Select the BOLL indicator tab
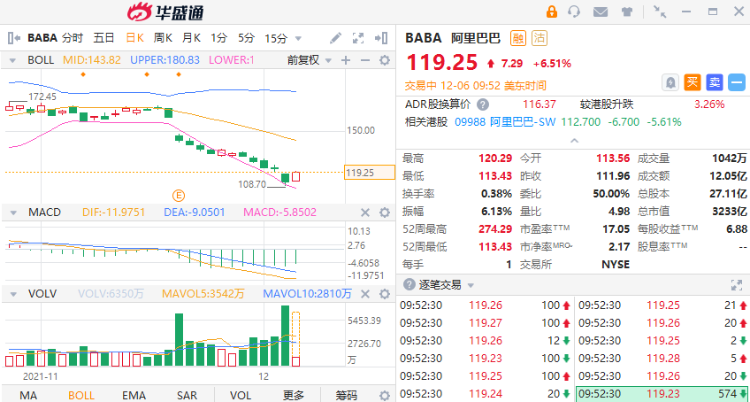The width and height of the screenshot is (750, 402). pyautogui.click(x=81, y=395)
